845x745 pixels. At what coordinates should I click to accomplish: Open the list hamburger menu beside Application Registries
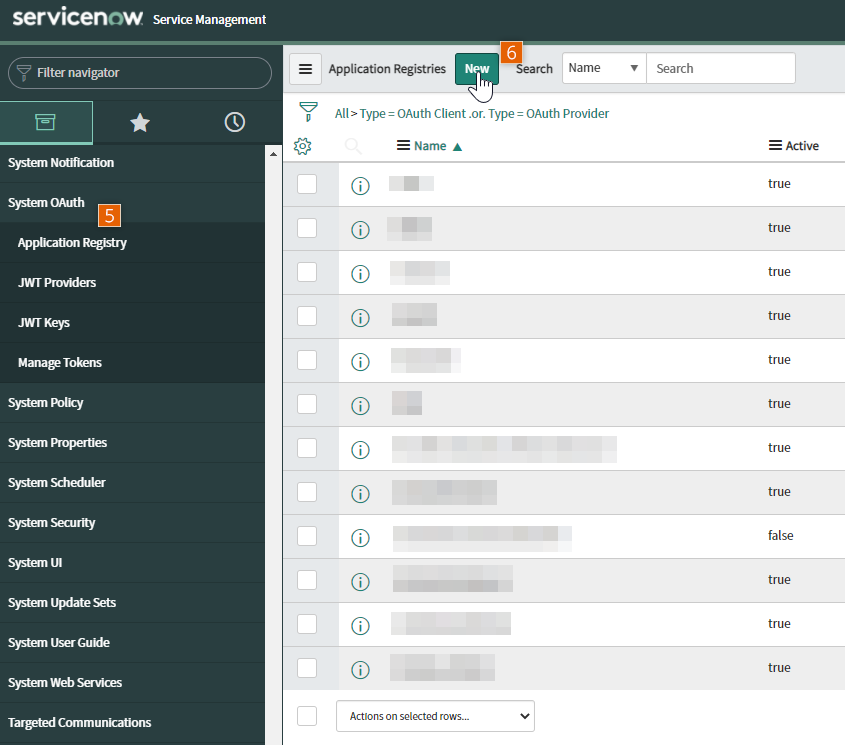[306, 69]
